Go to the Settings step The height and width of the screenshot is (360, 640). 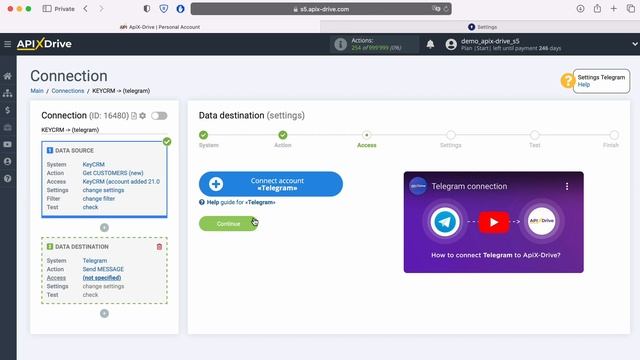coord(451,135)
